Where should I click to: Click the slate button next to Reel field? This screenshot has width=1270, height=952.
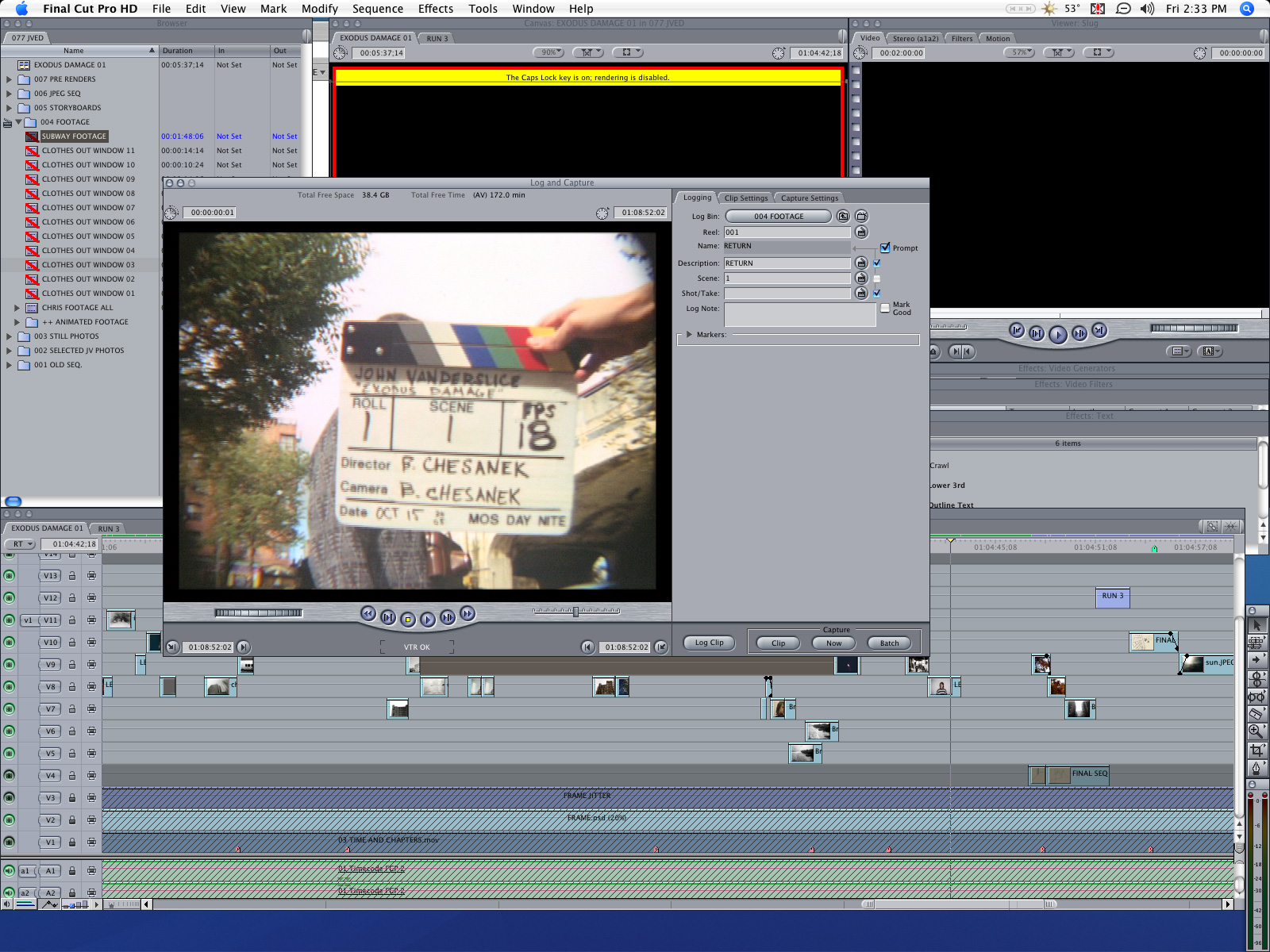(x=861, y=232)
